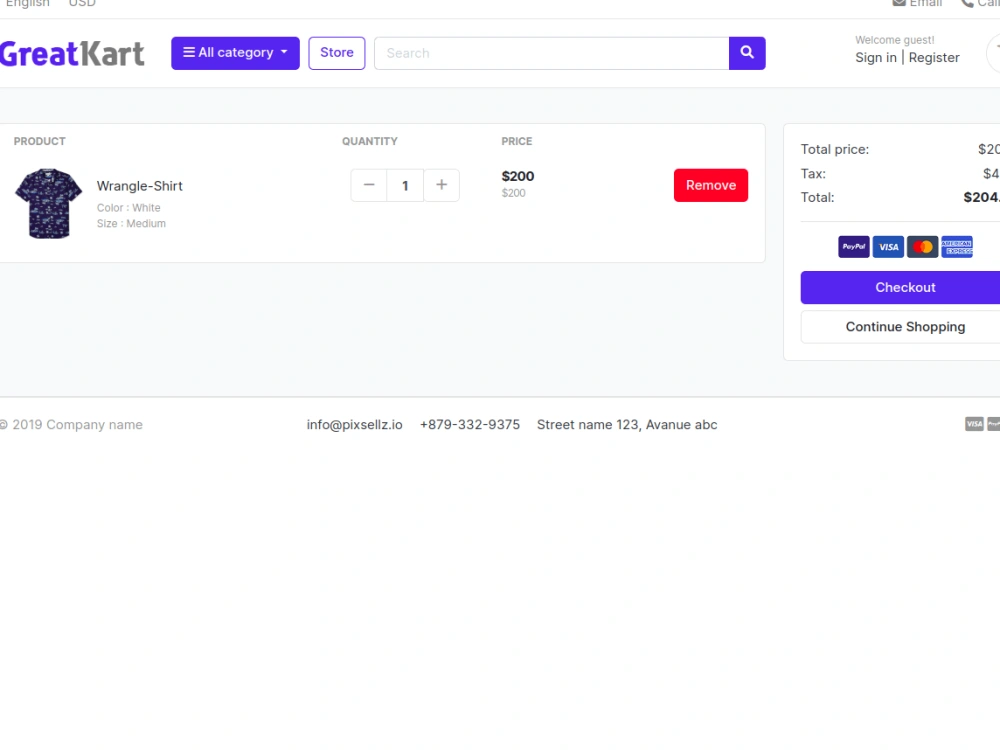Open the Register link
Image resolution: width=1000 pixels, height=750 pixels.
[x=934, y=57]
